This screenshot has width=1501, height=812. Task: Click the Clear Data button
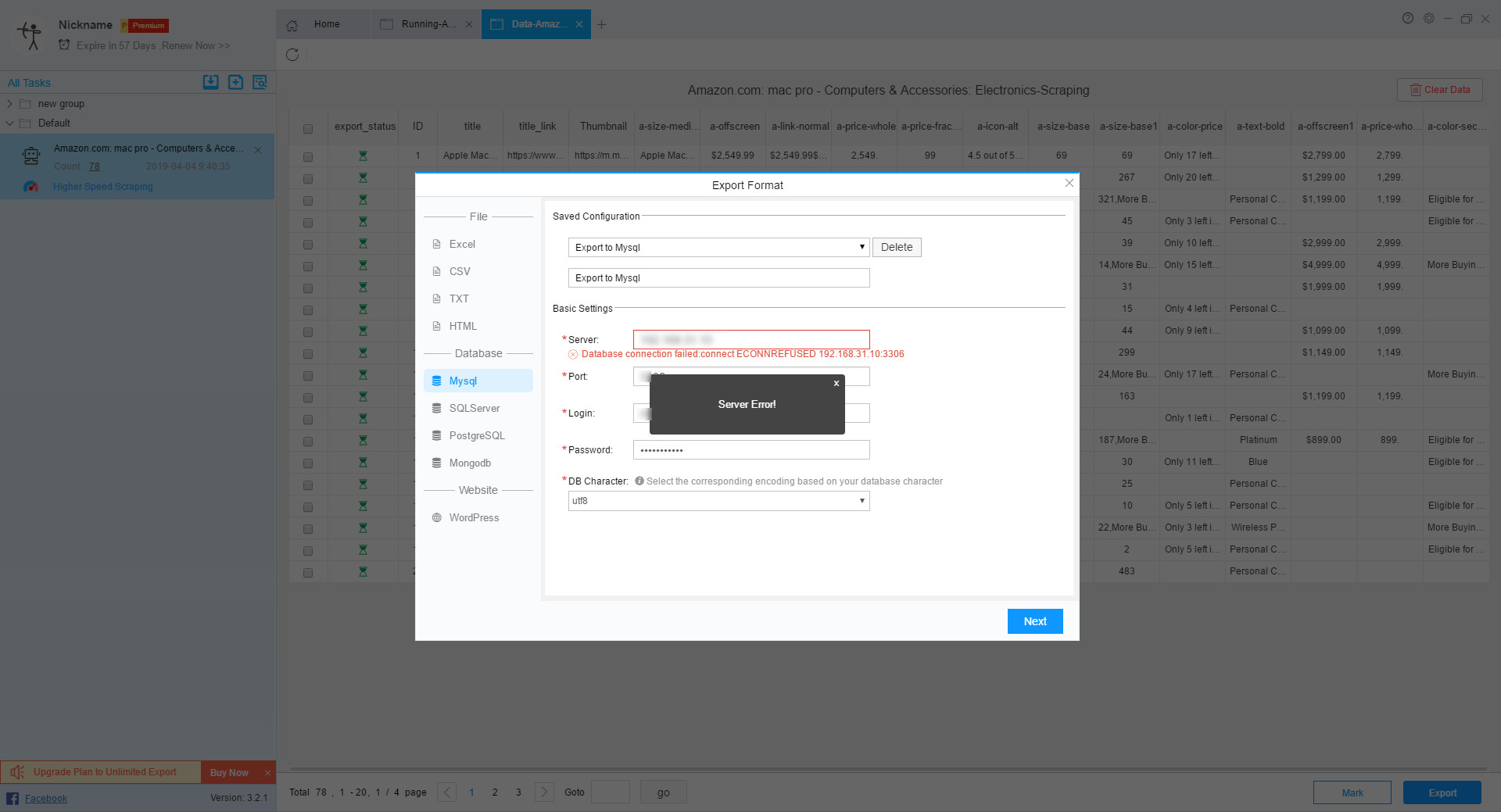(x=1439, y=90)
